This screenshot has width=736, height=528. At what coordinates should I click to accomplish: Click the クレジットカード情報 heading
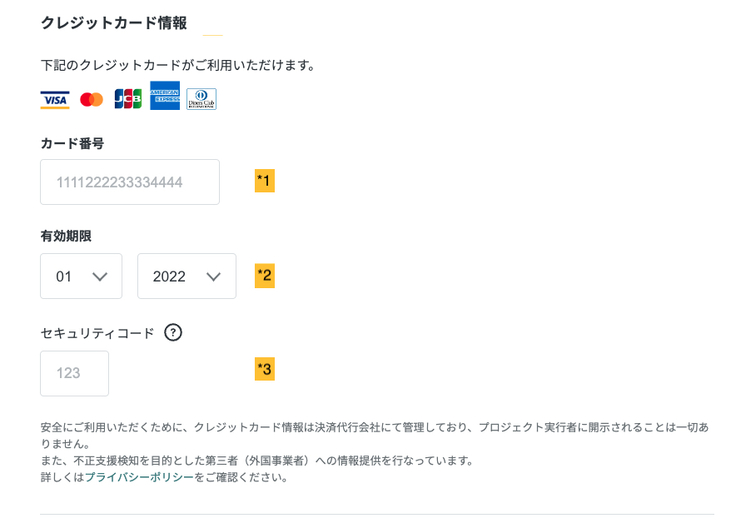(x=113, y=23)
